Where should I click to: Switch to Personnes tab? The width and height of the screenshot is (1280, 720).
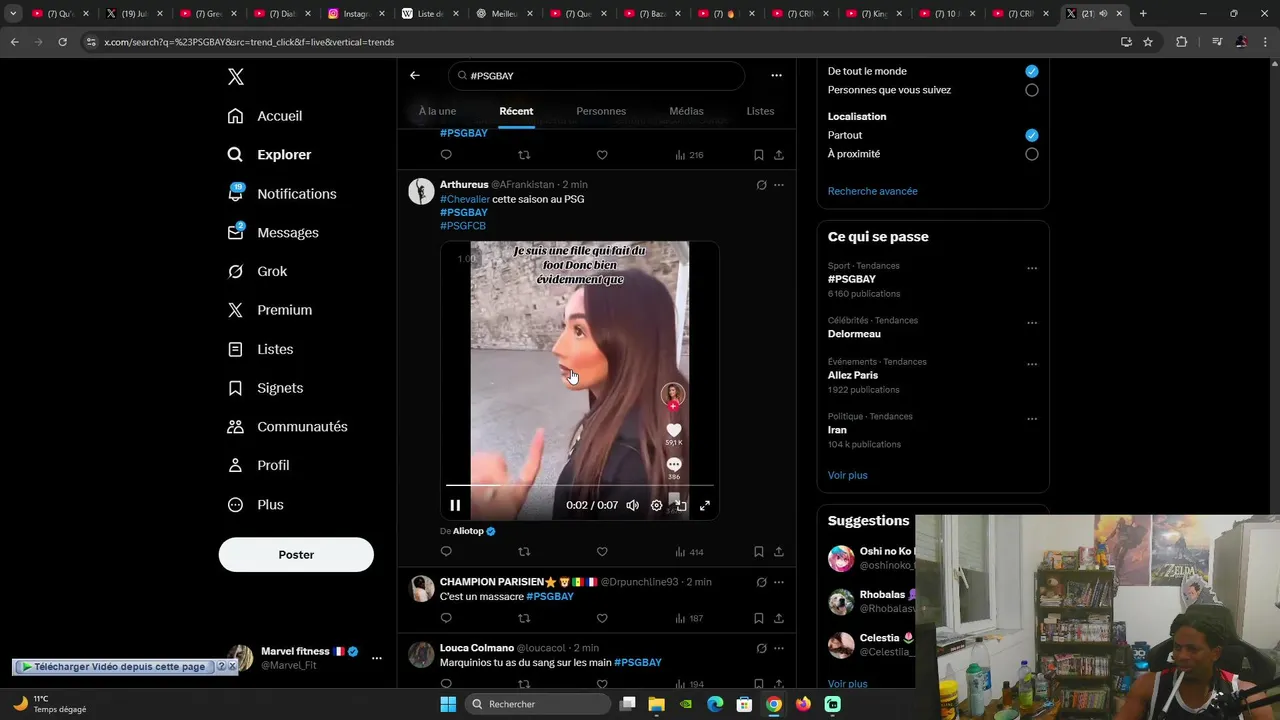click(601, 111)
